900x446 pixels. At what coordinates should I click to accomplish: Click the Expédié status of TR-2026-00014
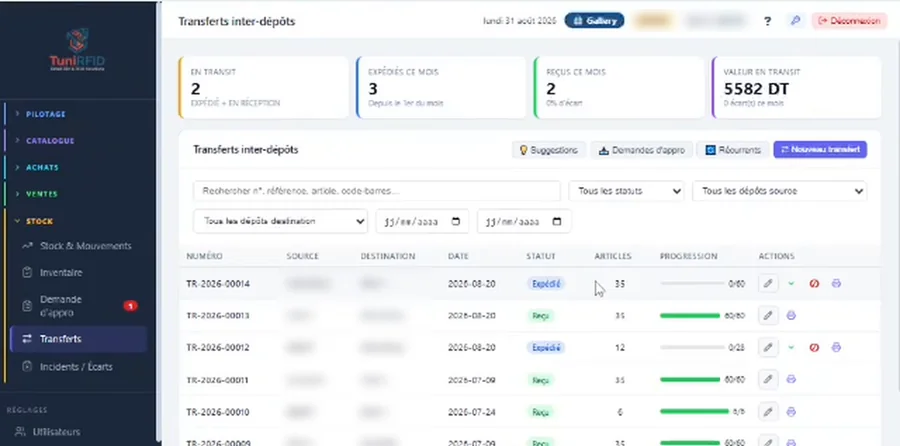(x=546, y=284)
